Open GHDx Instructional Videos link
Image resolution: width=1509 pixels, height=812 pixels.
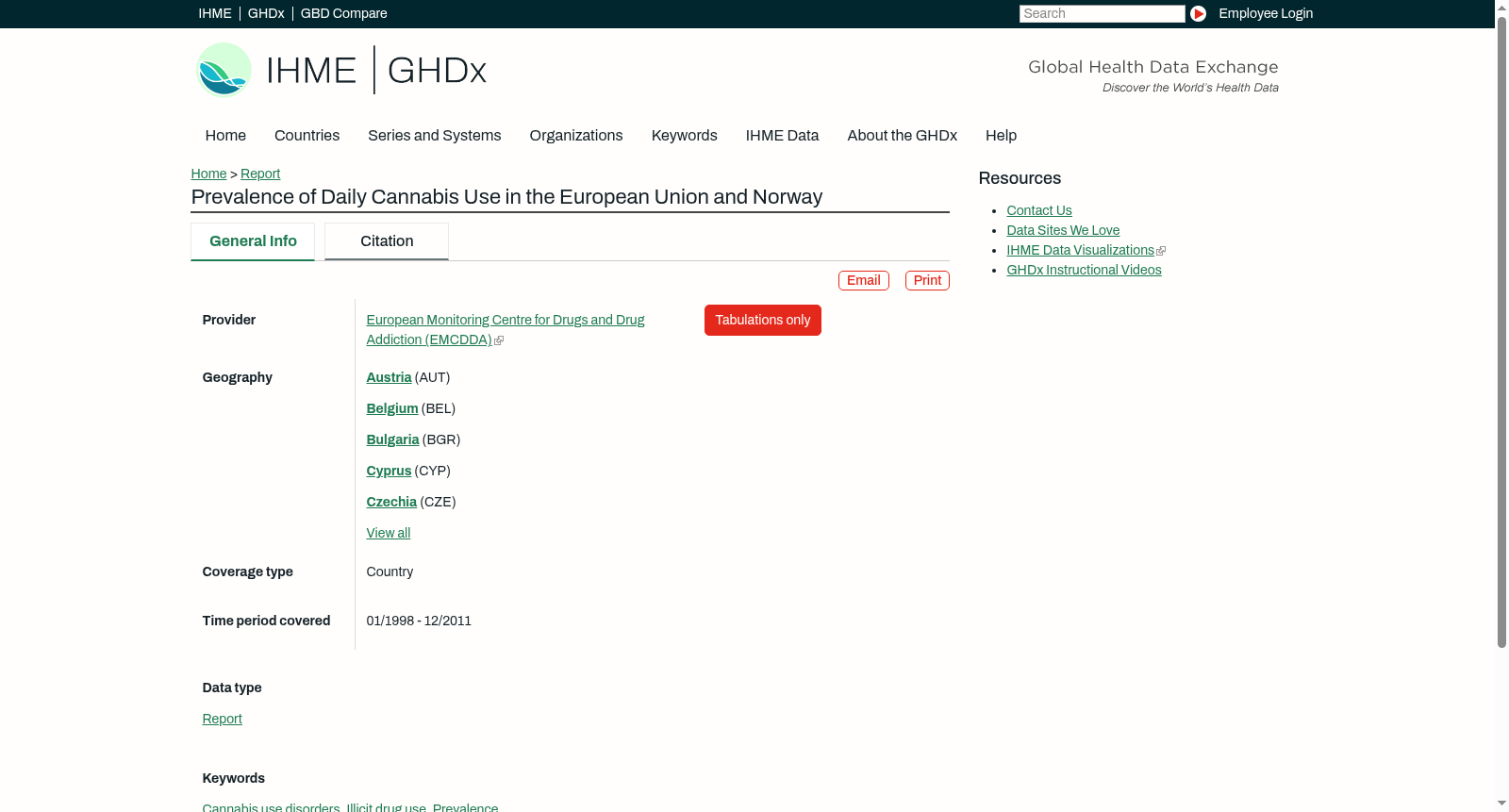point(1084,270)
